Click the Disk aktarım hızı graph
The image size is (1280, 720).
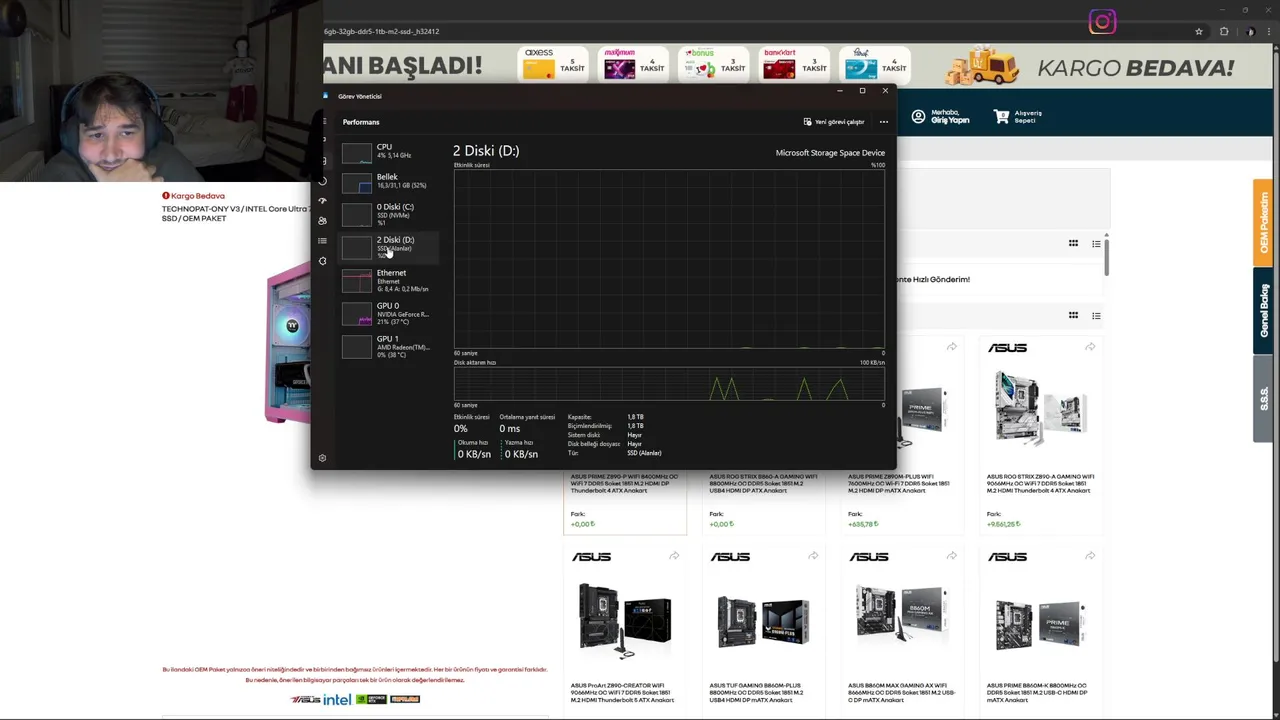tap(669, 384)
